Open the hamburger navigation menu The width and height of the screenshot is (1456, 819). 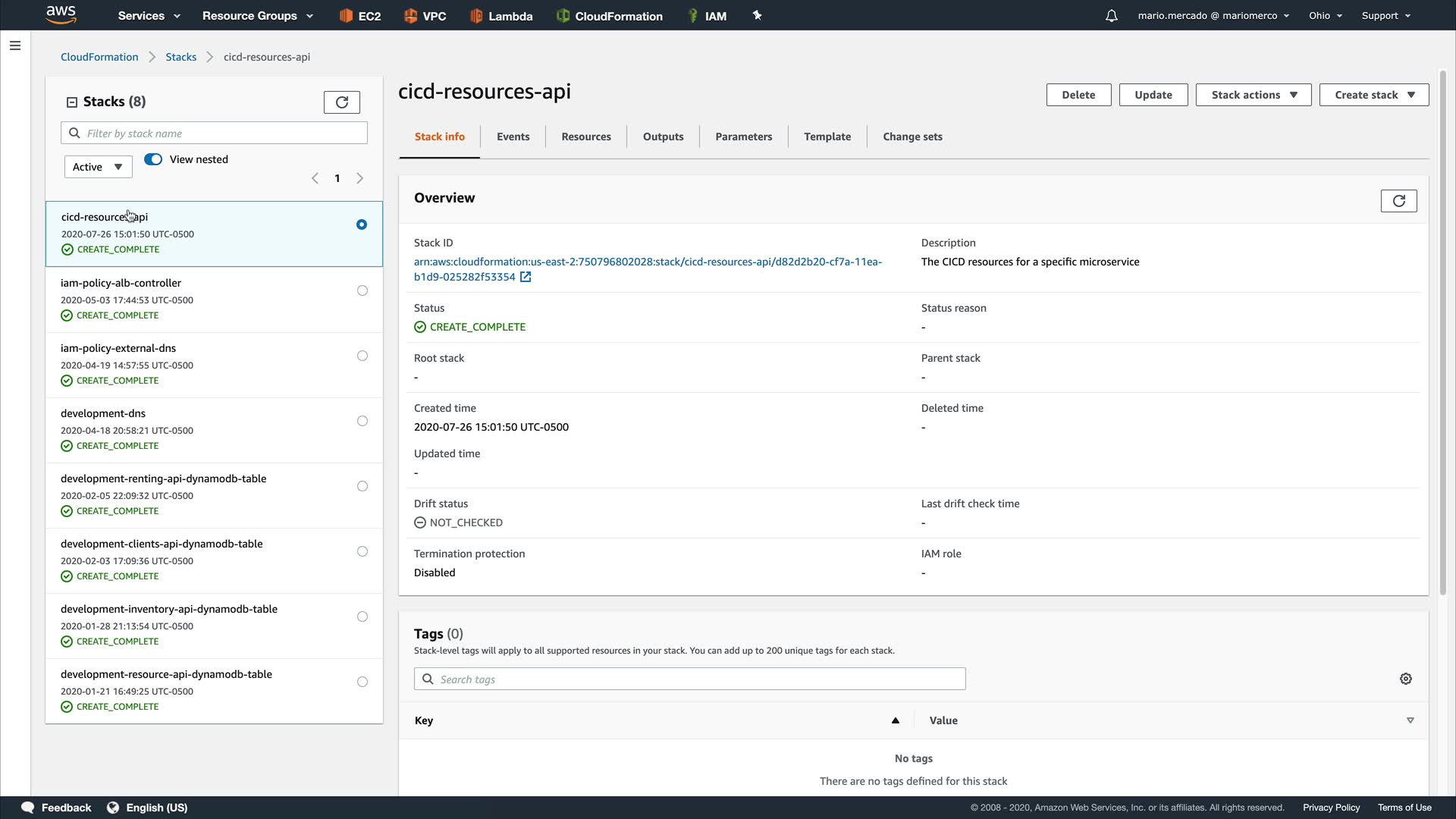coord(14,45)
